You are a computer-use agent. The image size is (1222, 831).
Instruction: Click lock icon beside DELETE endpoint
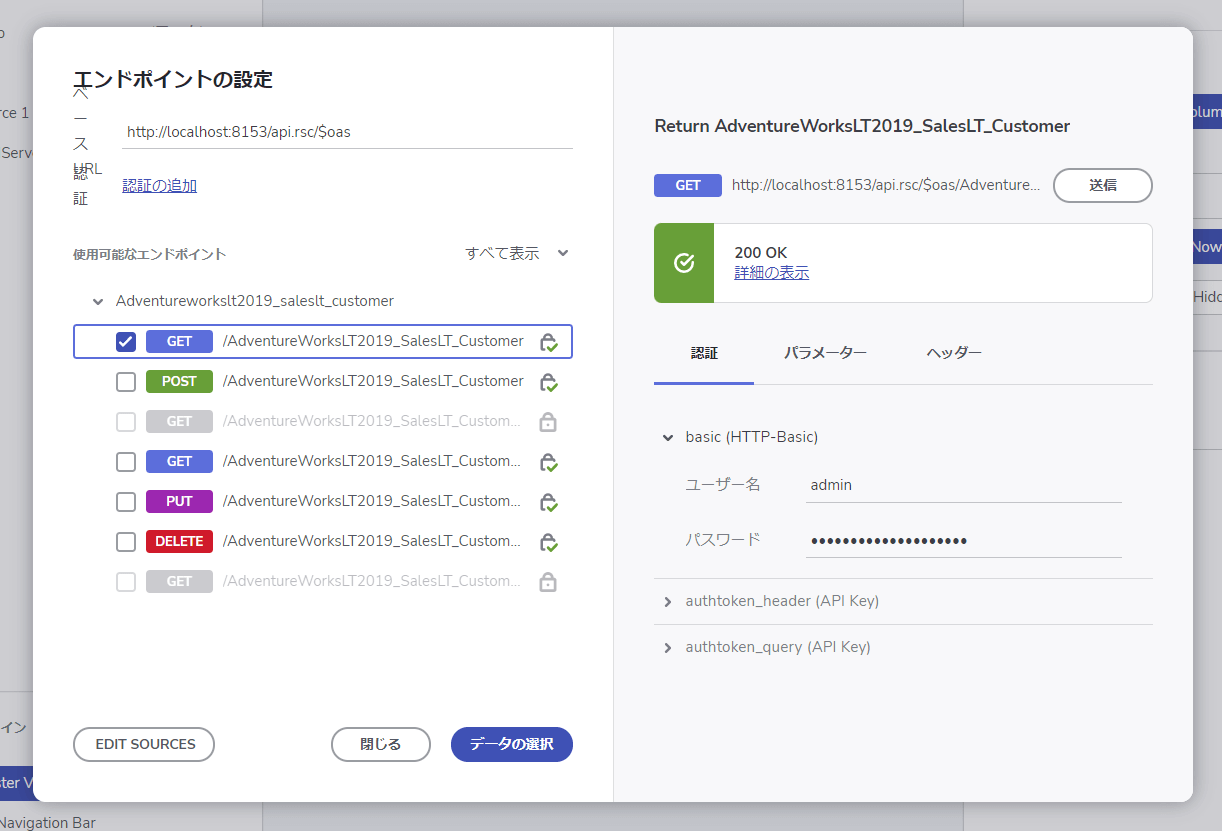click(x=548, y=542)
